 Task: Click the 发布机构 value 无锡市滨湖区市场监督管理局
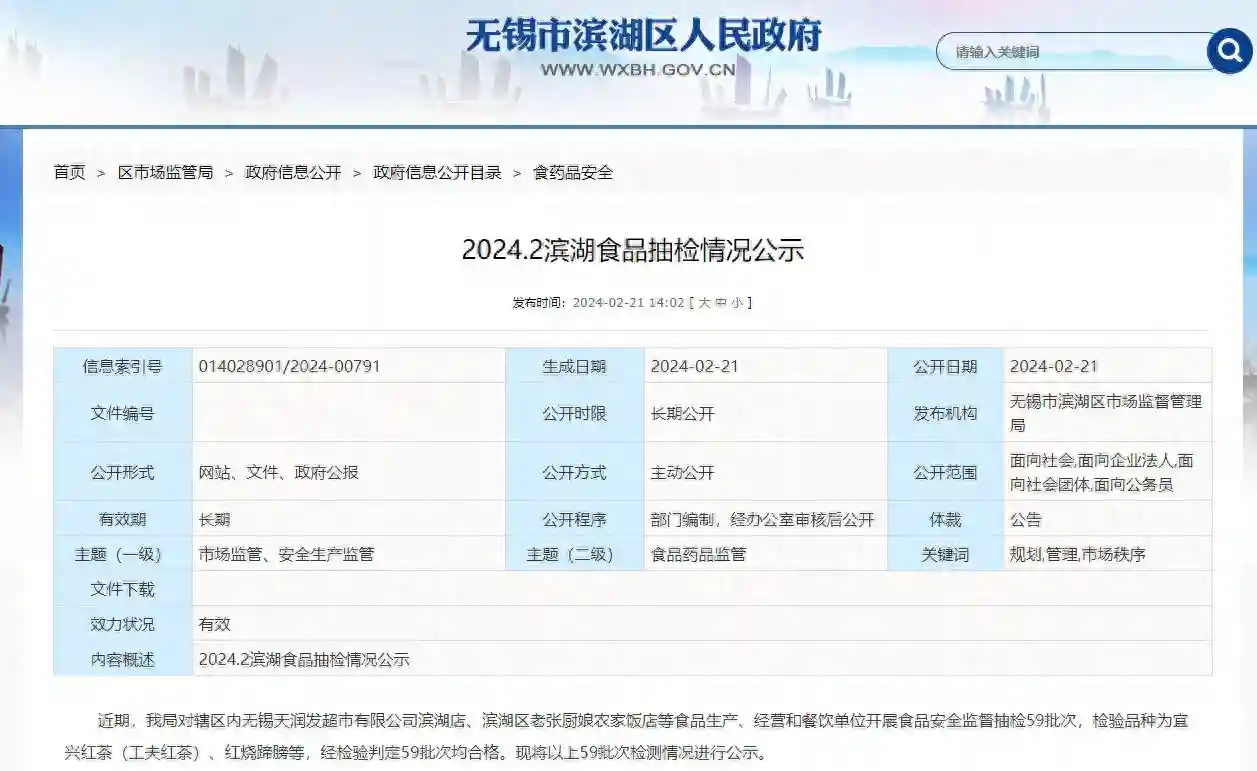[1106, 413]
